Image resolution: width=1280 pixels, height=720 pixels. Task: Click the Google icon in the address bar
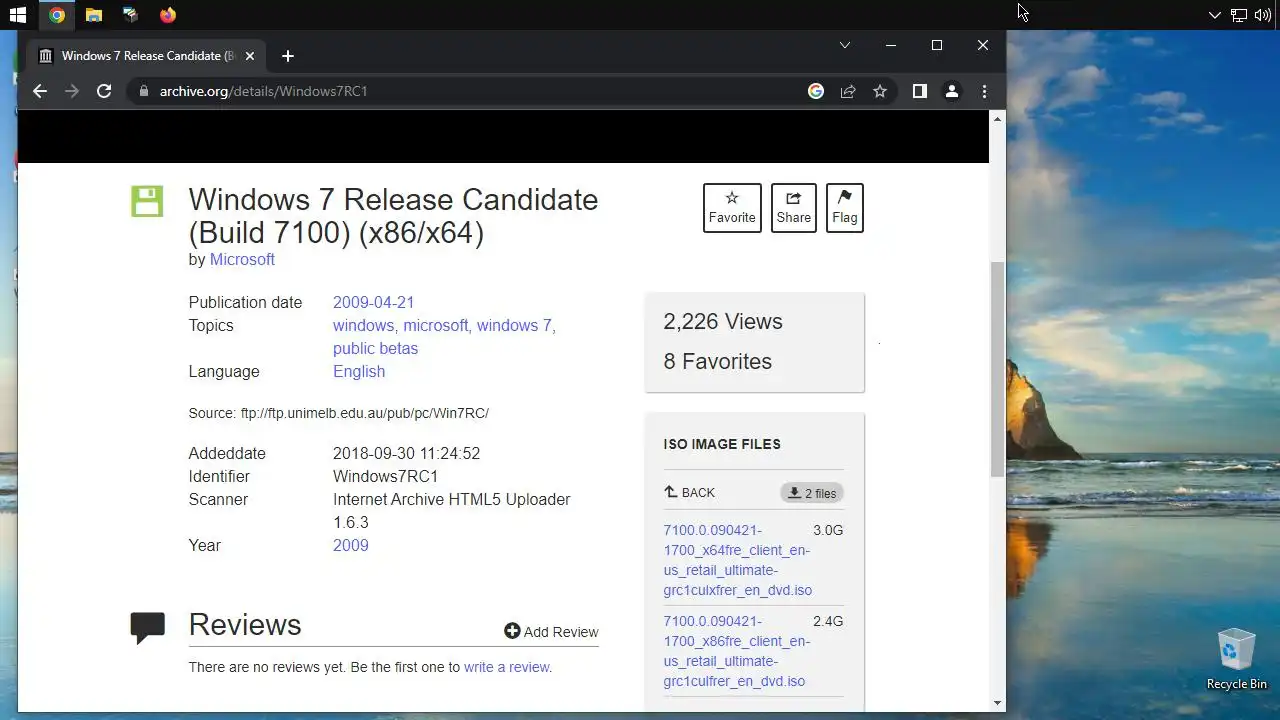816,91
